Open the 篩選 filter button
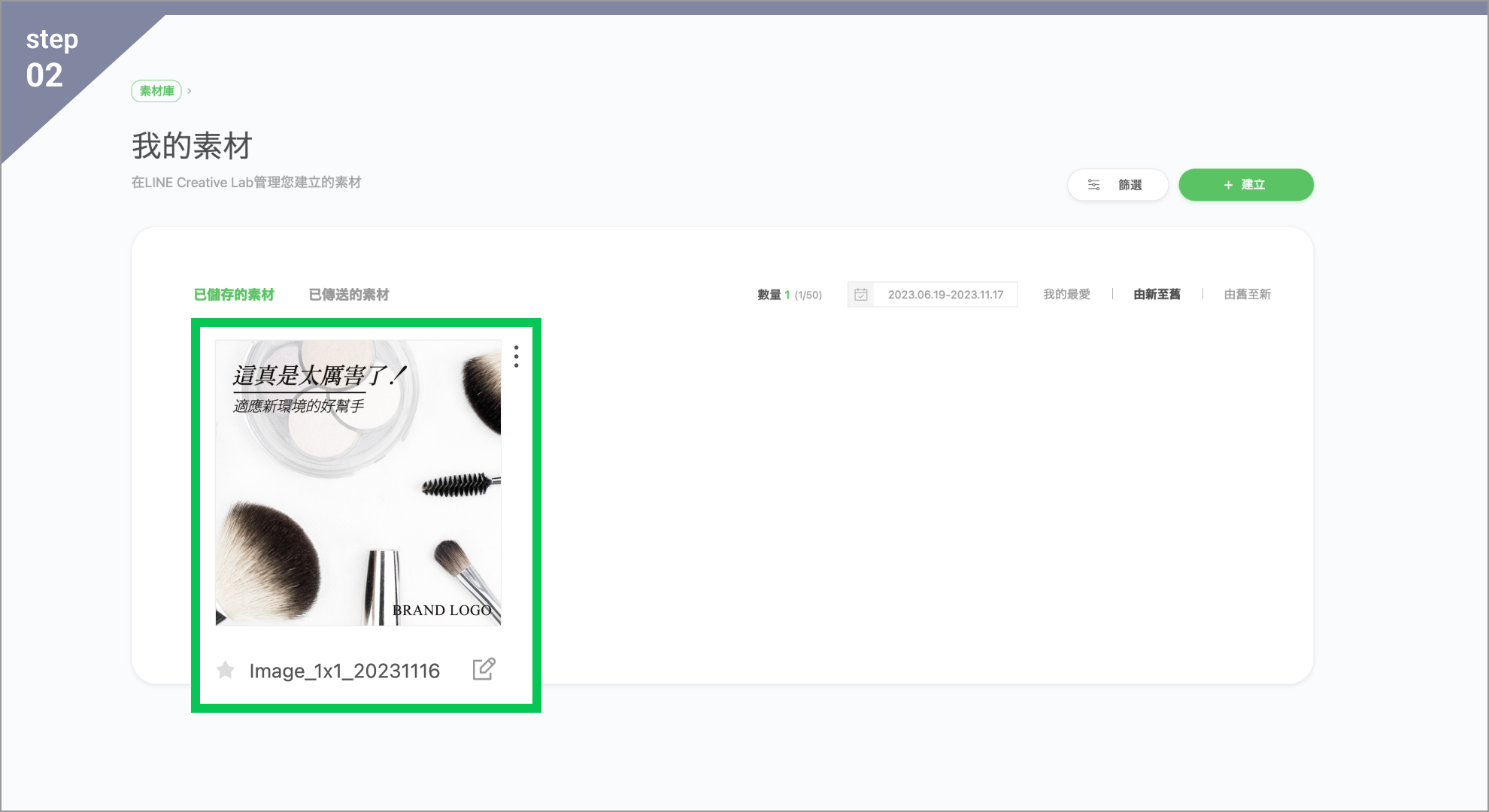The height and width of the screenshot is (812, 1489). point(1118,185)
